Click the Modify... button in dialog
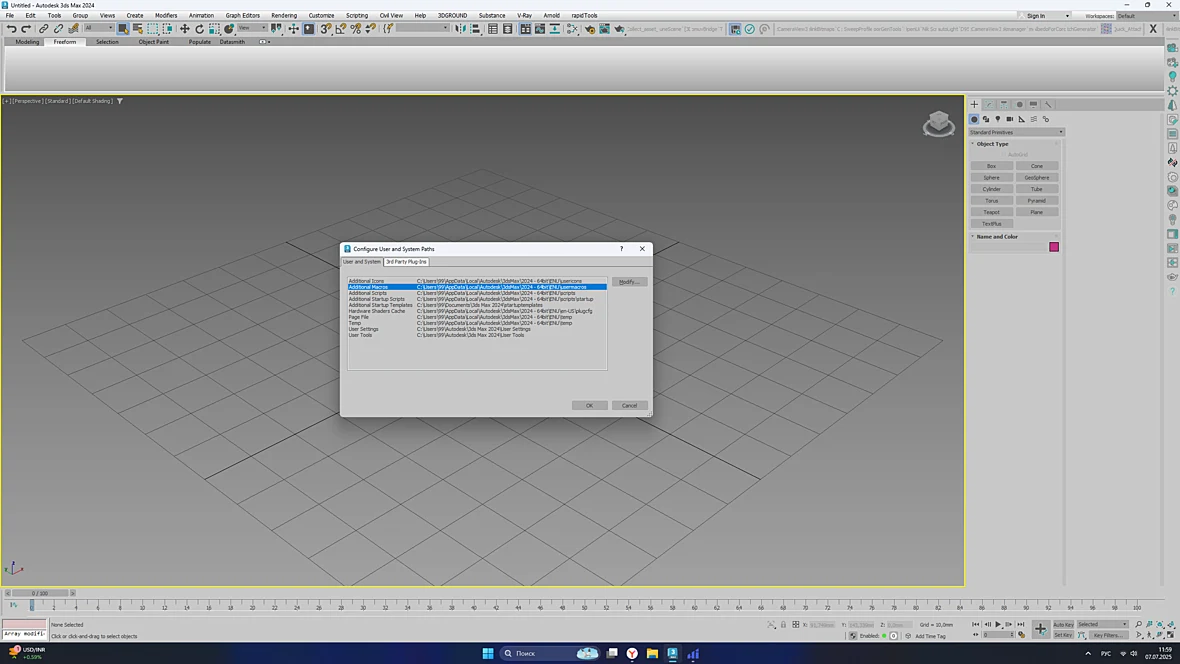 click(628, 282)
